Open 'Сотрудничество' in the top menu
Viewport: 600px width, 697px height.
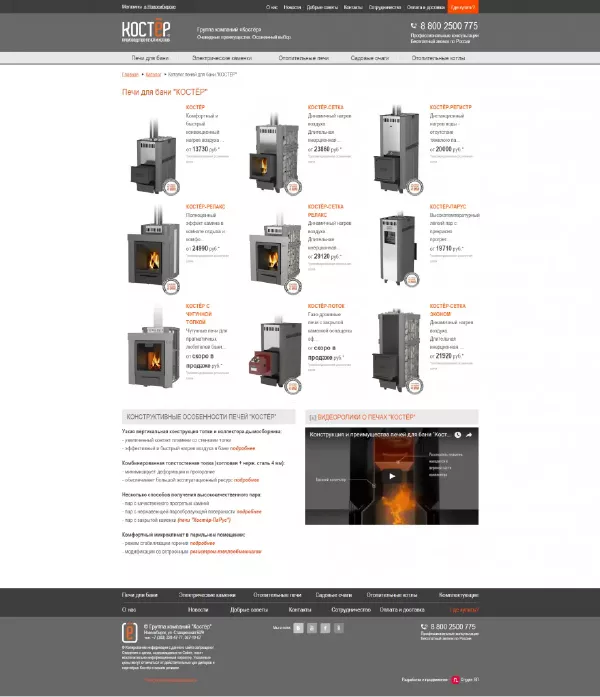click(385, 7)
